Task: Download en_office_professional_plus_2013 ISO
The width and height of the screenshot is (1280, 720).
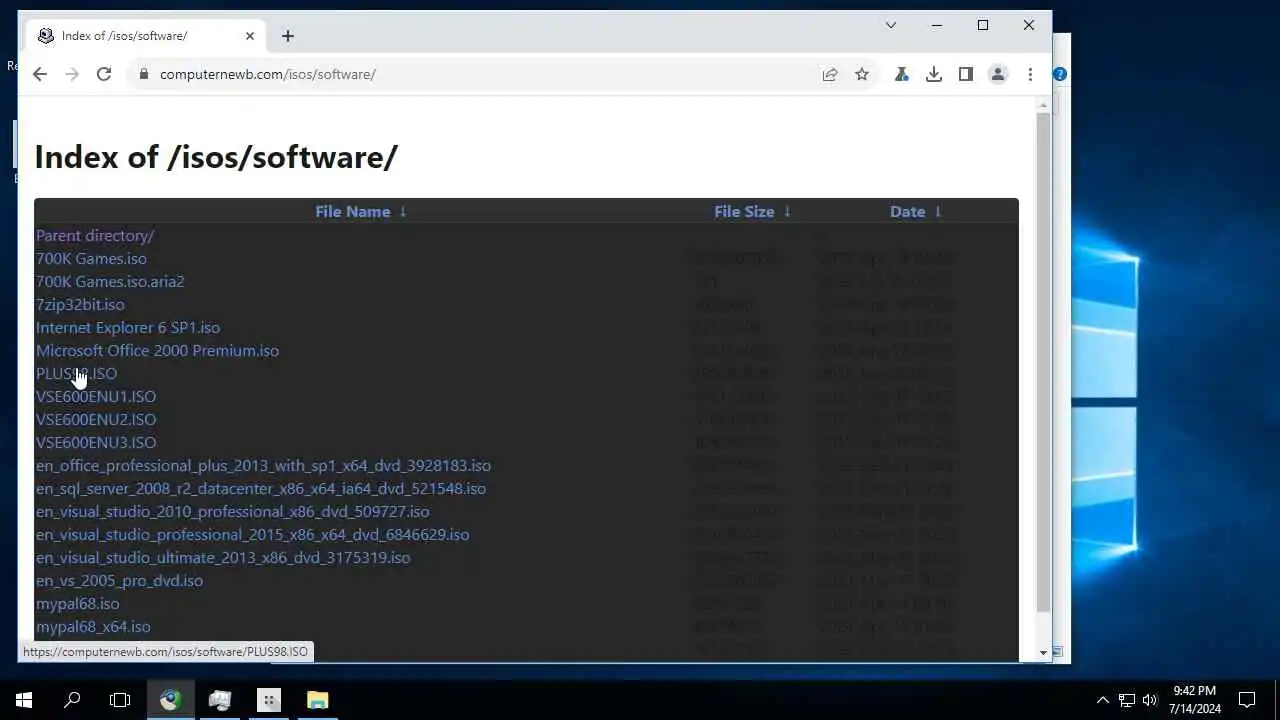Action: point(263,466)
